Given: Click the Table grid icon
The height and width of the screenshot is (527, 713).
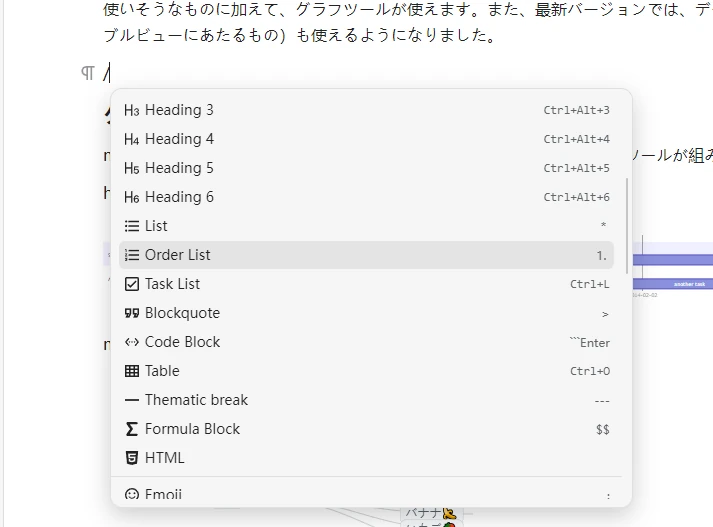Looking at the screenshot, I should 132,371.
